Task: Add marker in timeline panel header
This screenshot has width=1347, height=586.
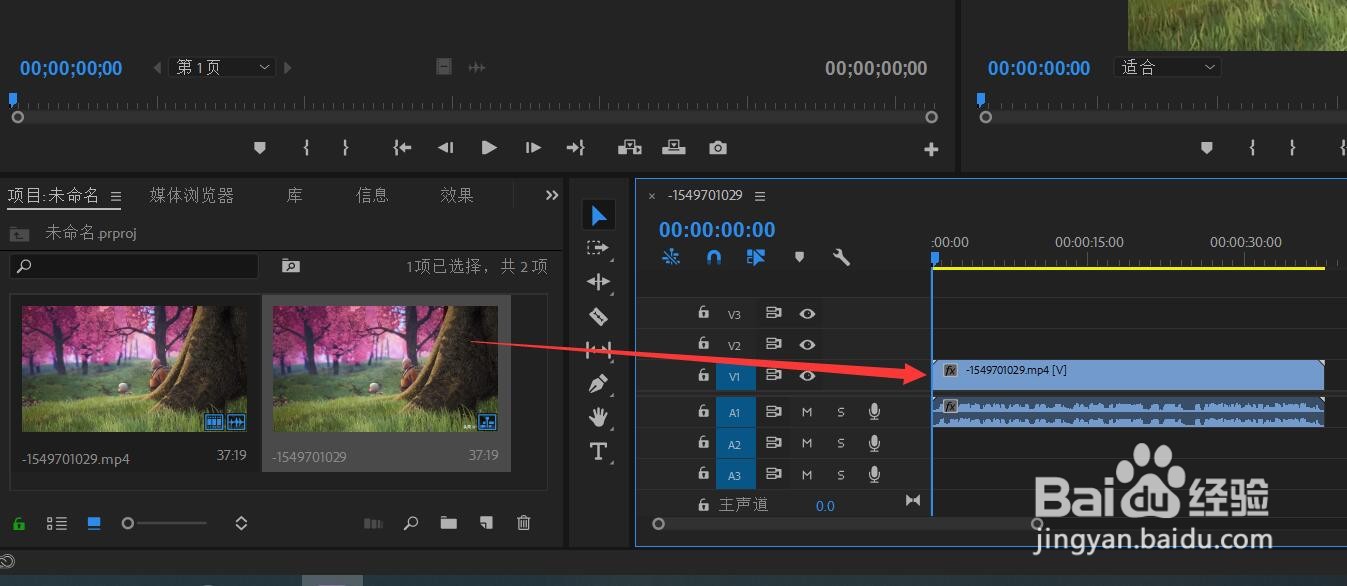Action: [x=799, y=257]
